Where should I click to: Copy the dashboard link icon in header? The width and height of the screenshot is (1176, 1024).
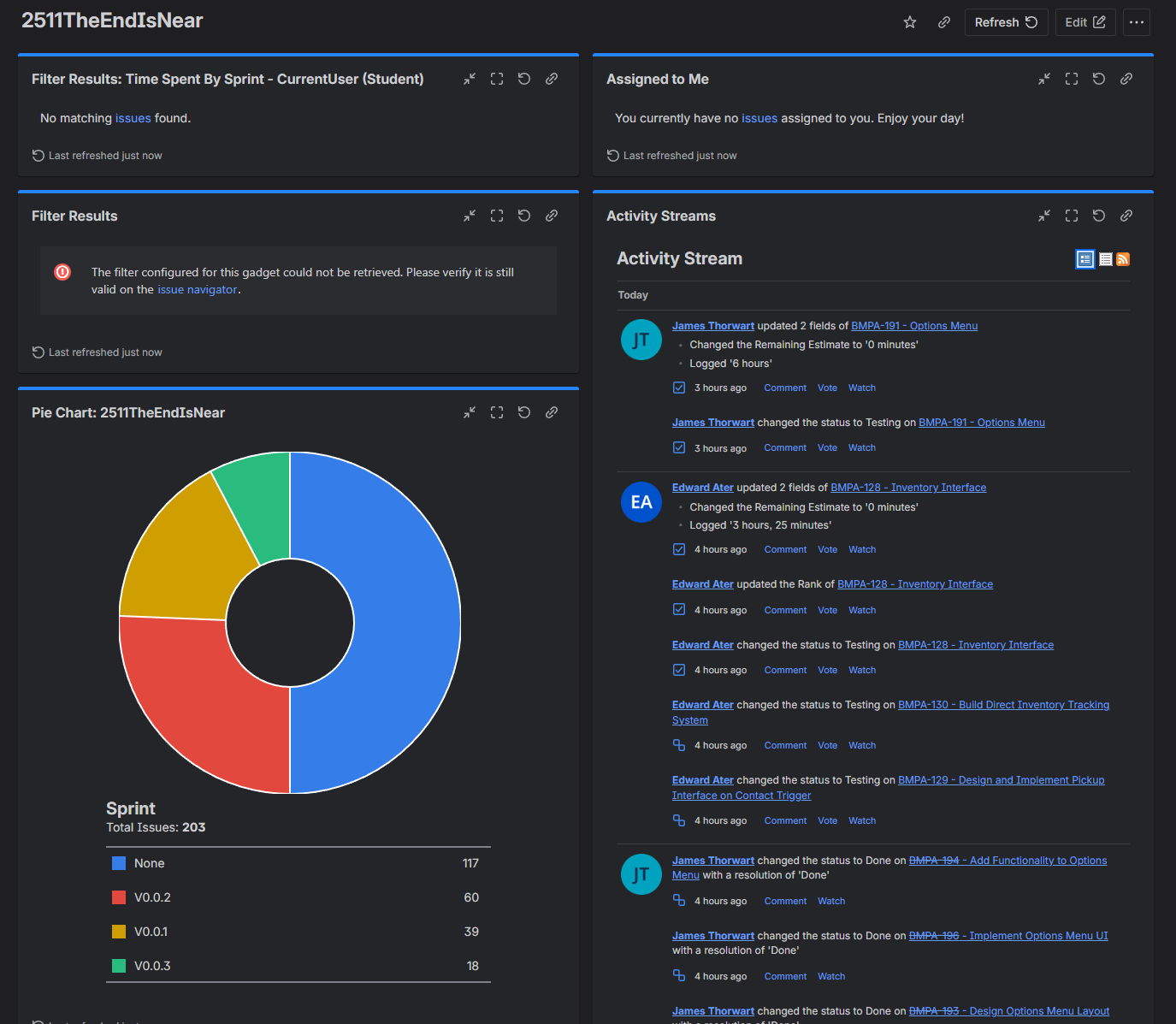pos(944,22)
